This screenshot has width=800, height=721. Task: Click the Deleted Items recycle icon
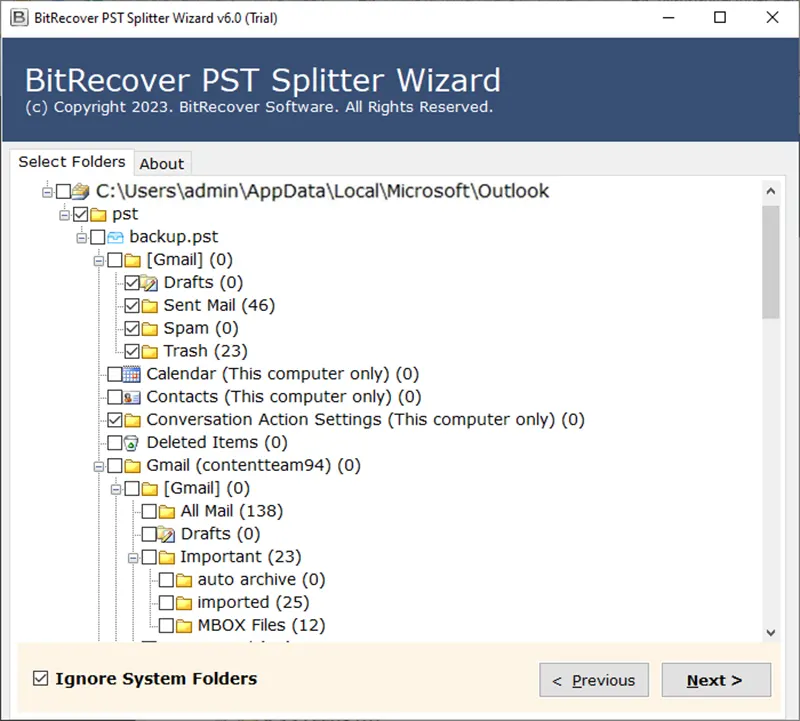(132, 442)
